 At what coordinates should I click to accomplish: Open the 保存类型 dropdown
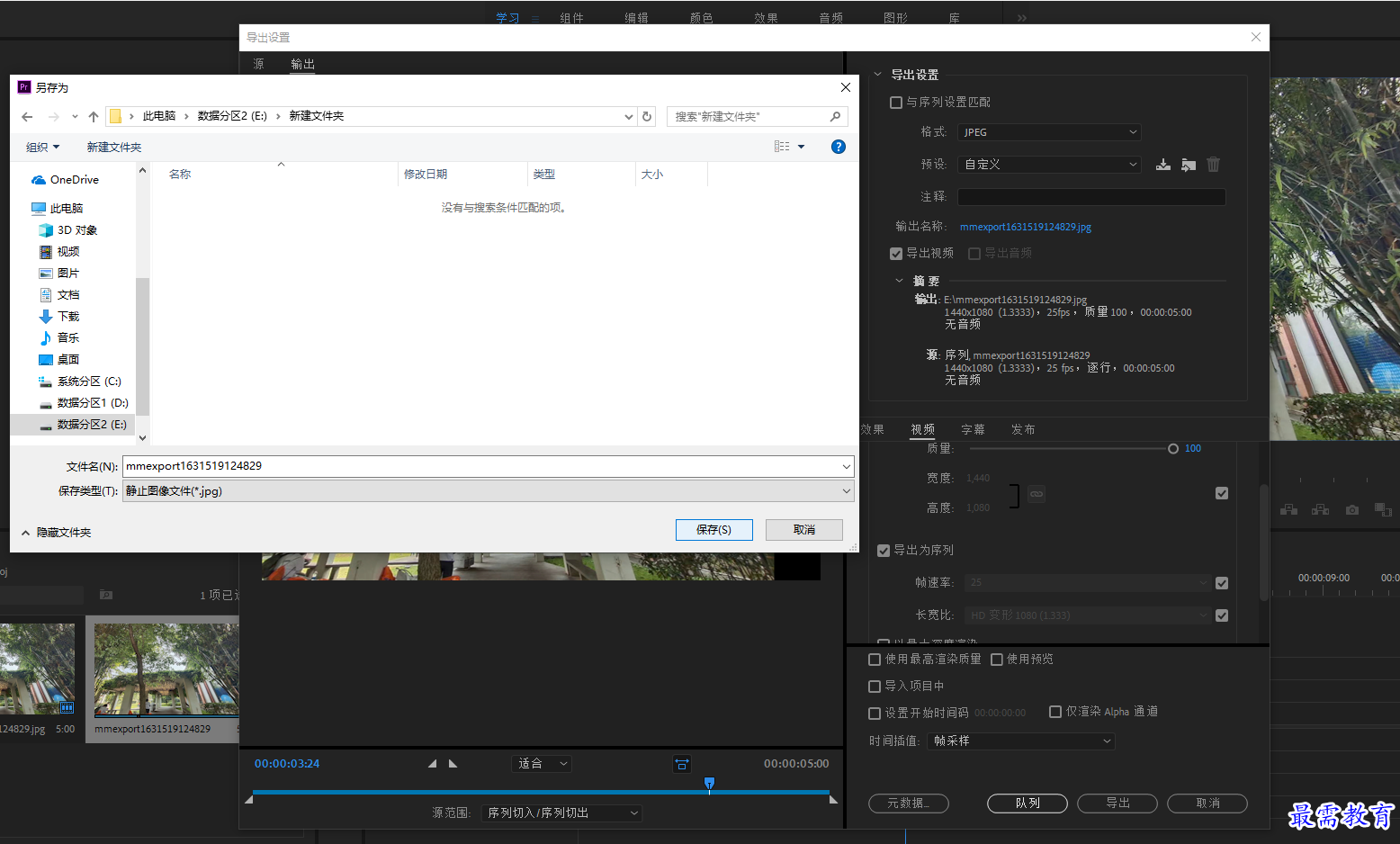click(x=488, y=491)
